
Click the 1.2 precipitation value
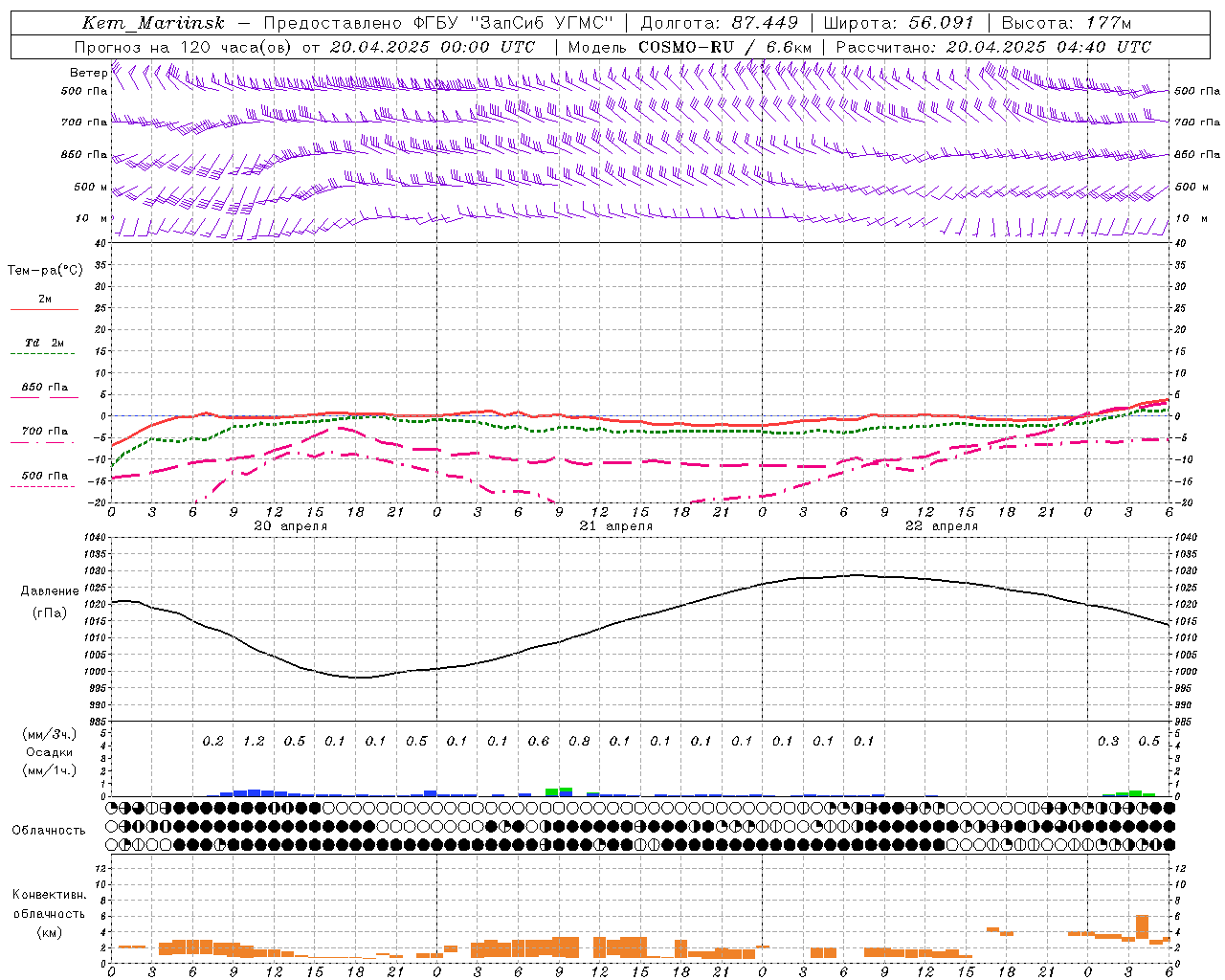(x=254, y=742)
